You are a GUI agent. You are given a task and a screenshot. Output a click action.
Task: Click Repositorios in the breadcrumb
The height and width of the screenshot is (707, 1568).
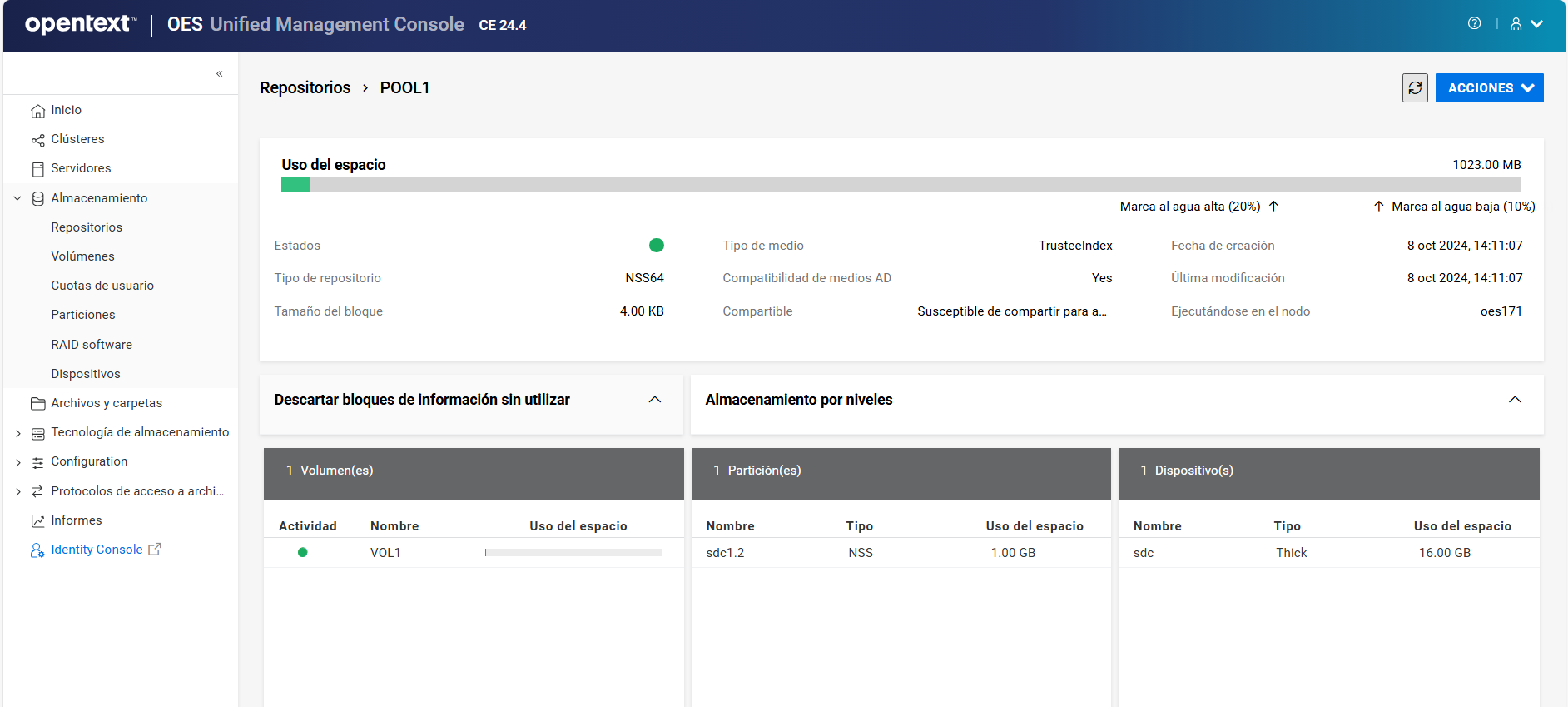[305, 88]
